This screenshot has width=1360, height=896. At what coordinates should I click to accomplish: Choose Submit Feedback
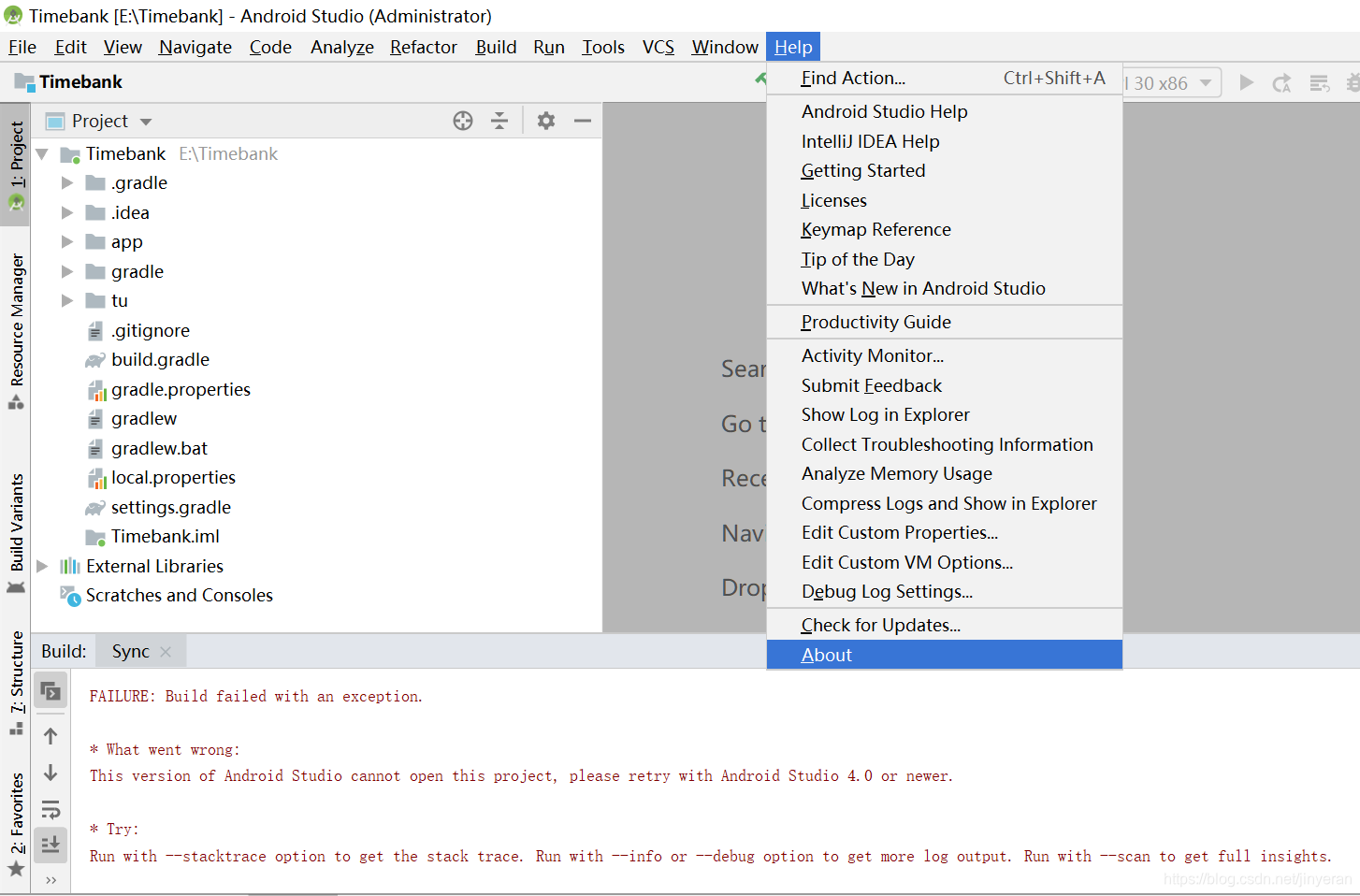click(945, 385)
